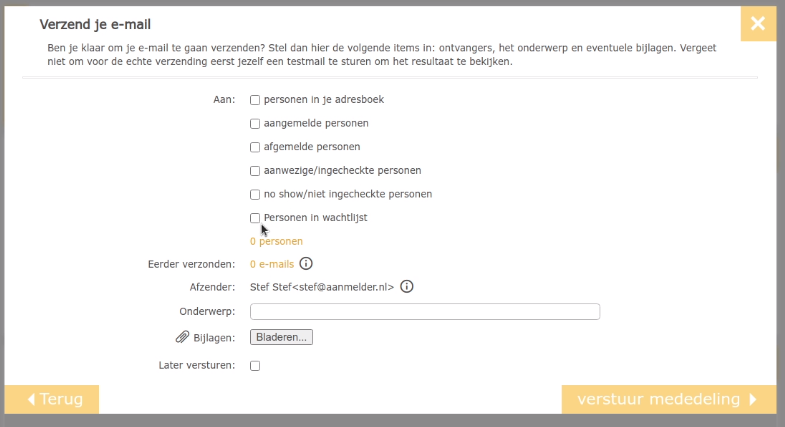Click info icon next to Eerder verzonden

(x=306, y=263)
